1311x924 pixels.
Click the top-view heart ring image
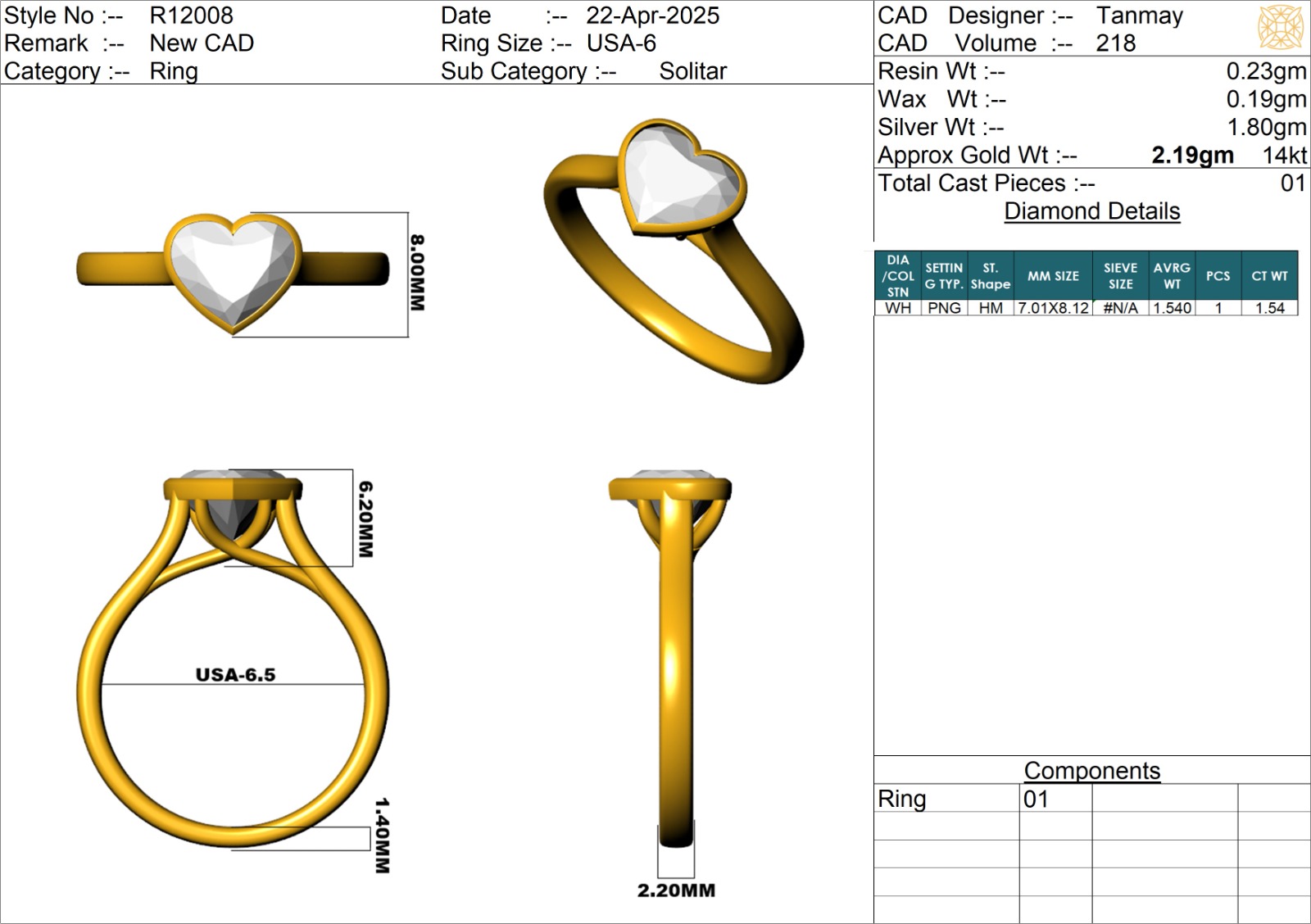point(234,272)
